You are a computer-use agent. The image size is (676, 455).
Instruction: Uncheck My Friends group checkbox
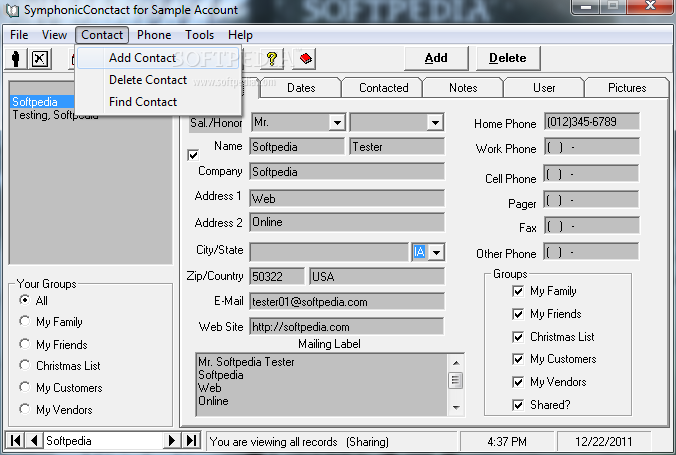pyautogui.click(x=518, y=314)
